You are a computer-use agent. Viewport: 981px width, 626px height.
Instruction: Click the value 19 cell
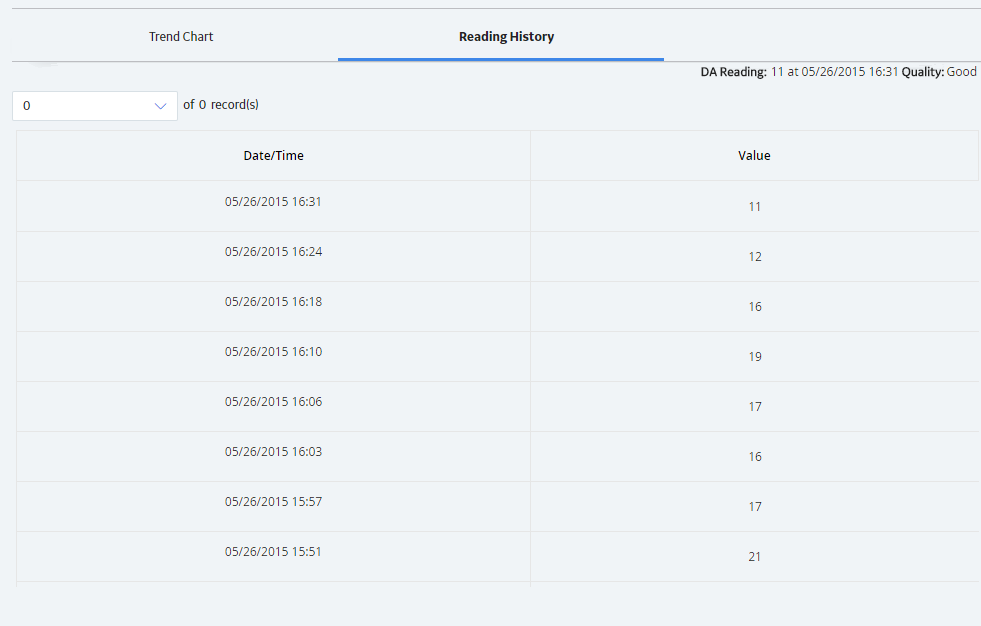(x=755, y=356)
